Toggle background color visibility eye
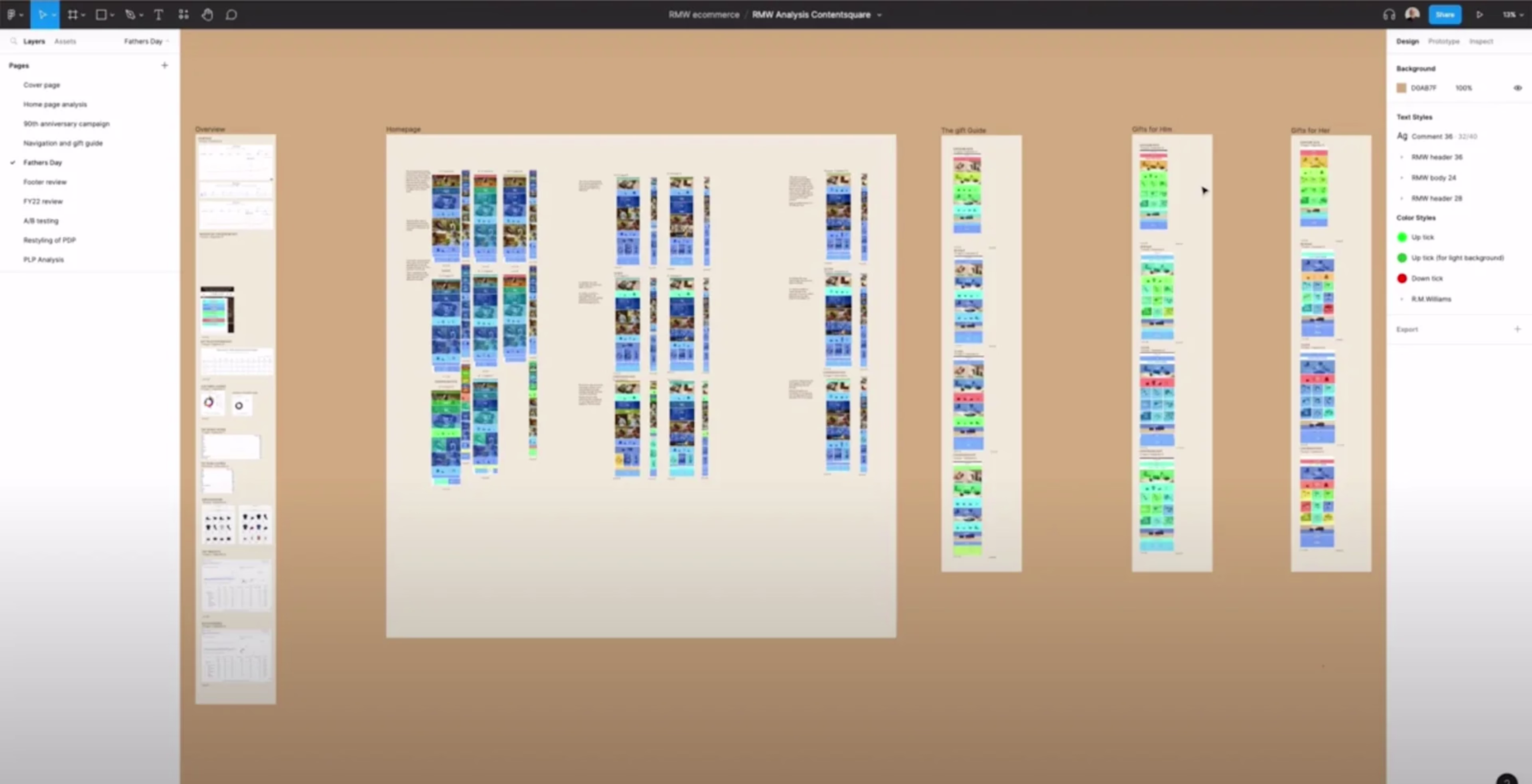The height and width of the screenshot is (784, 1532). click(x=1517, y=88)
